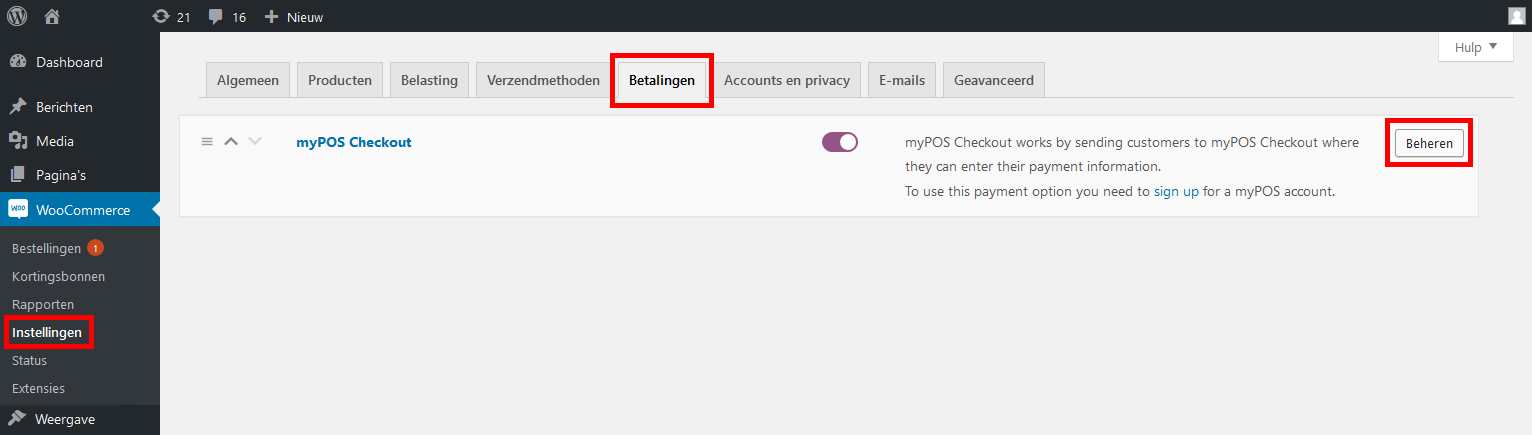
Task: Switch to the Verzendmethoden tab
Action: pyautogui.click(x=543, y=80)
